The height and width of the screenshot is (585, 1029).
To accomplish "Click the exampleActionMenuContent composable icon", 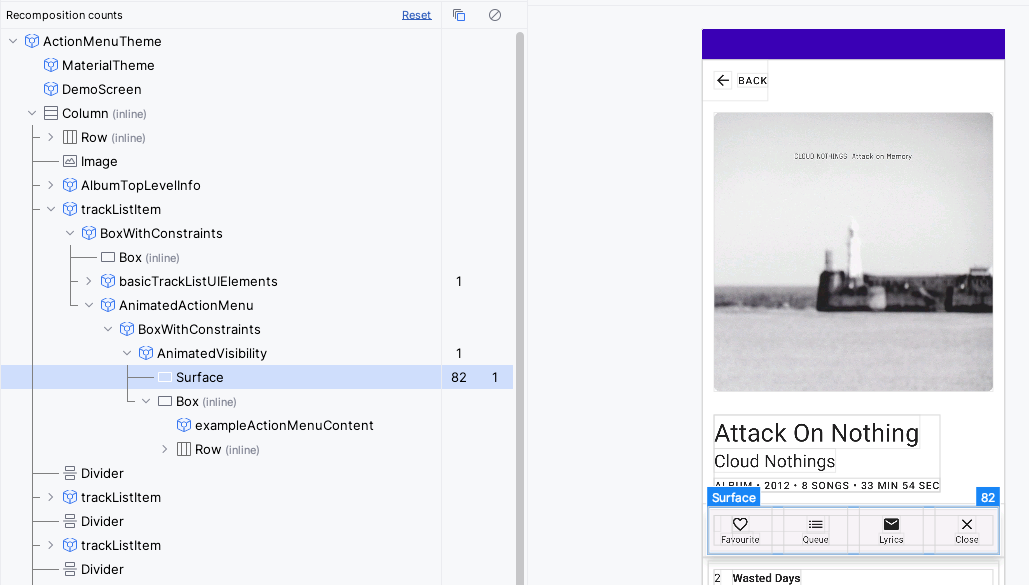I will tap(184, 425).
